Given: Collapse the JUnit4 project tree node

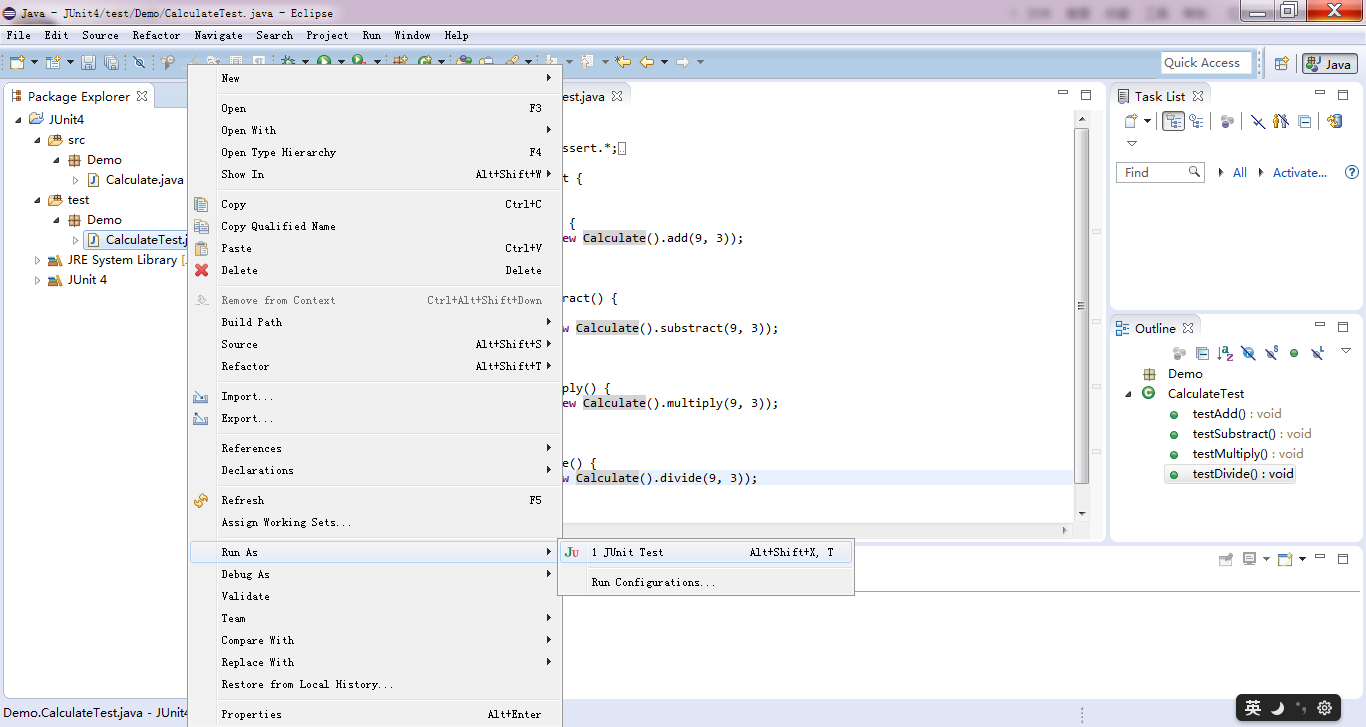Looking at the screenshot, I should [x=20, y=120].
